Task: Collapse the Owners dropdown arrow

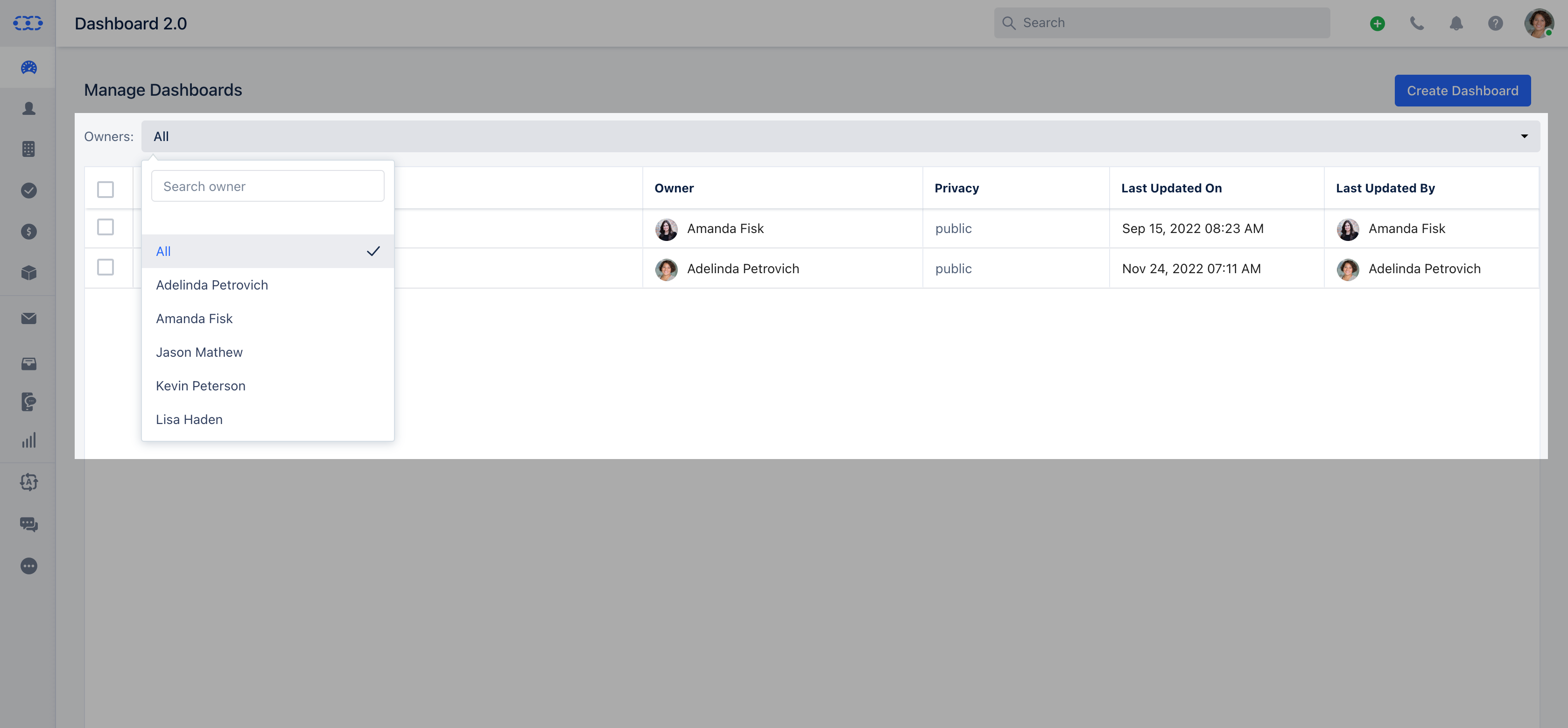Action: click(x=1524, y=136)
